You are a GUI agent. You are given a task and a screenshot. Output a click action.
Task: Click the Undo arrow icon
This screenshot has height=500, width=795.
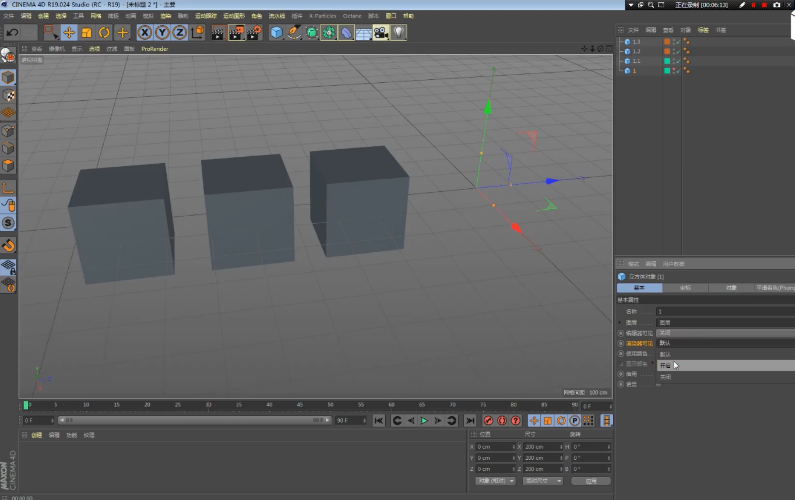(x=12, y=32)
